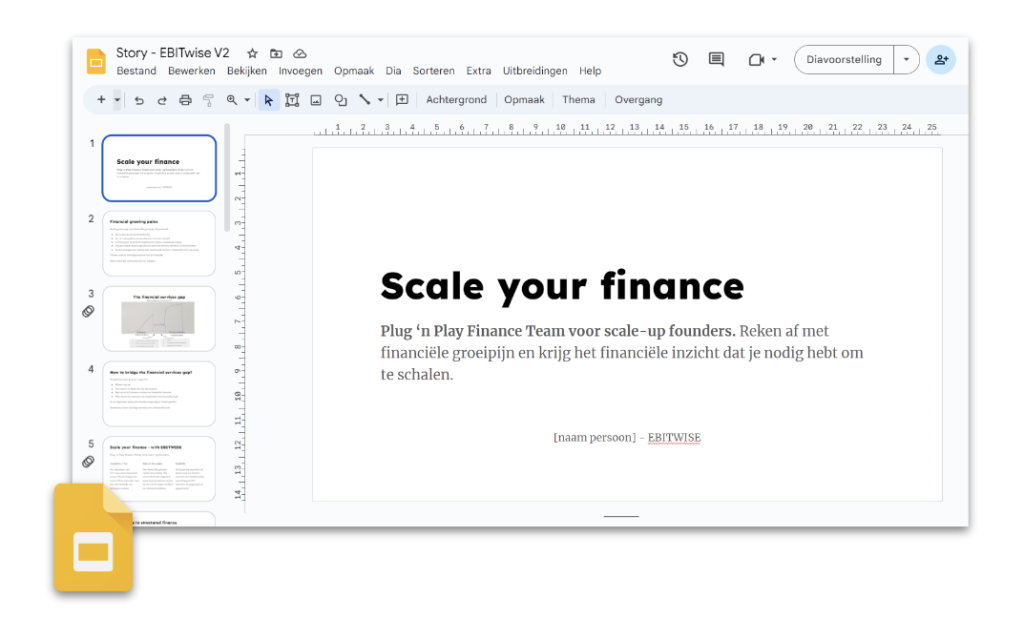Screen dimensions: 1024x619
Task: Open the Diavoorstelling options dropdown arrow
Action: 906,59
